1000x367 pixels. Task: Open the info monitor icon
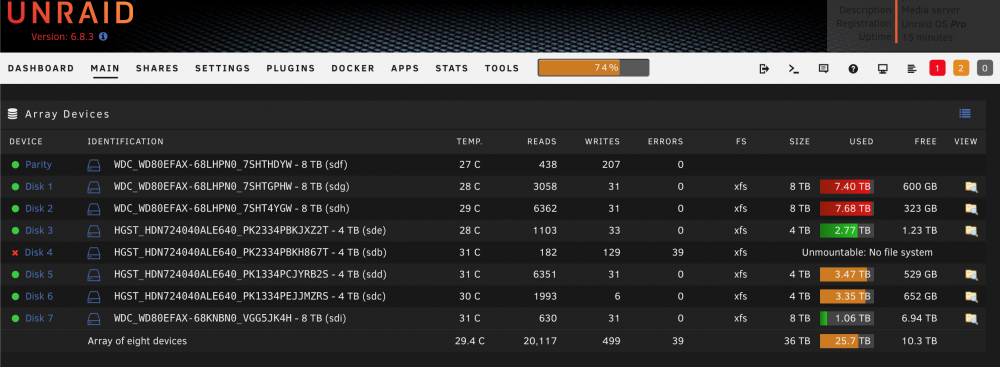pyautogui.click(x=883, y=69)
